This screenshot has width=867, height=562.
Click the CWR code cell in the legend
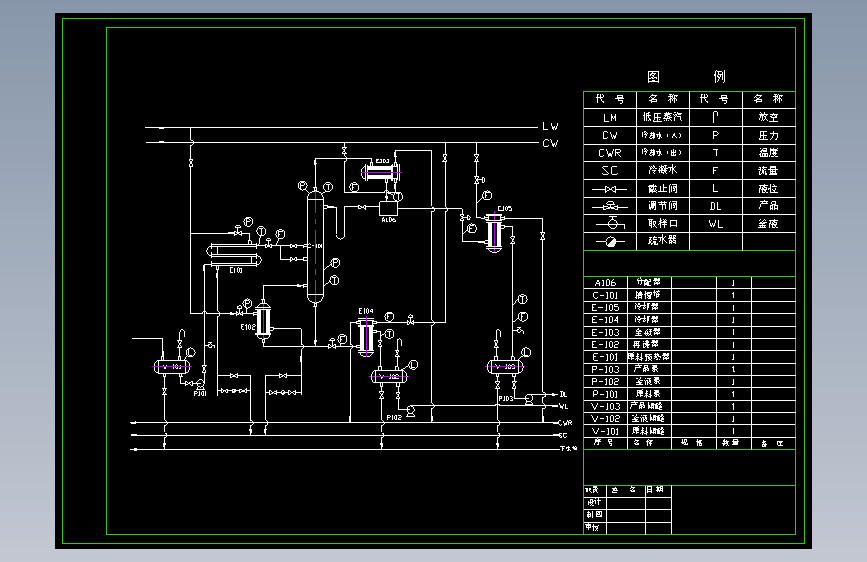pos(610,153)
